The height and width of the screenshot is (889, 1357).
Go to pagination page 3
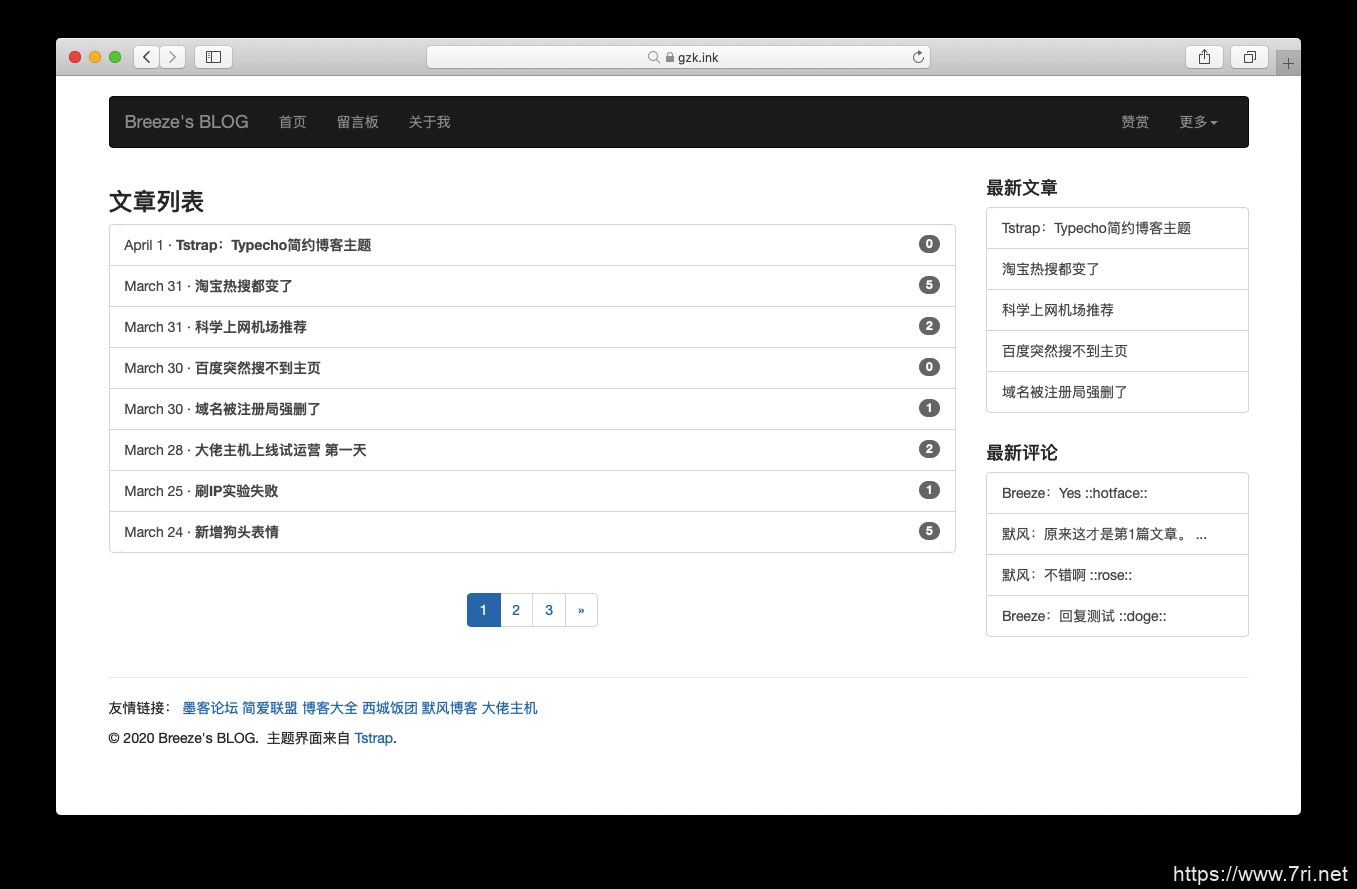pyautogui.click(x=549, y=610)
